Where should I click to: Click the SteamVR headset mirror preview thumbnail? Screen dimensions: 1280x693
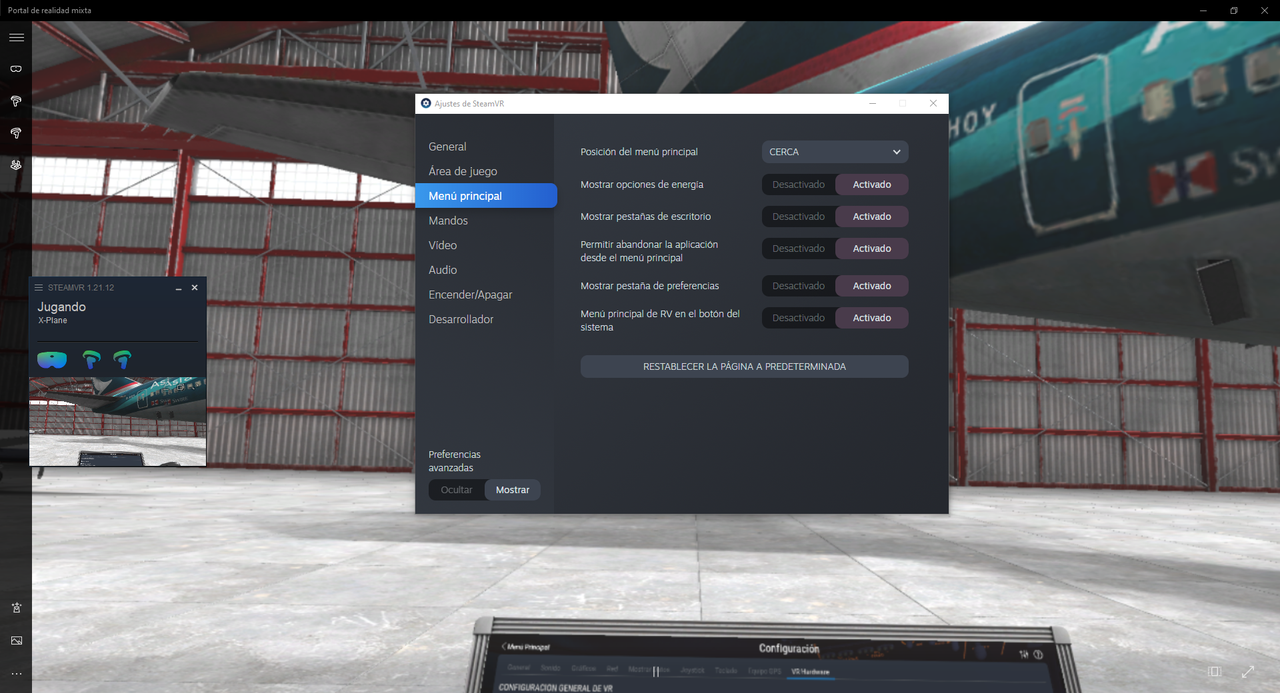click(118, 421)
